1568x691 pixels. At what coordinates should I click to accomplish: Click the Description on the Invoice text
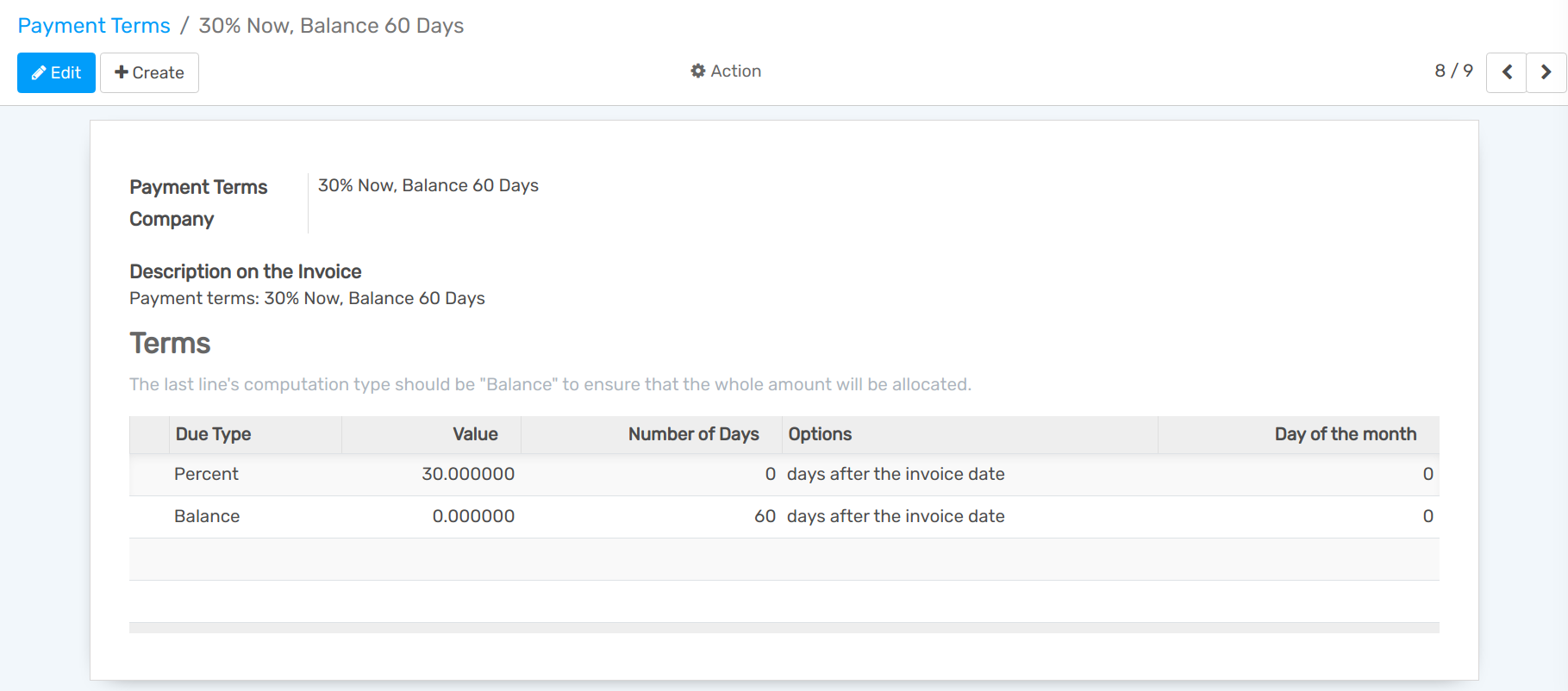tap(307, 298)
